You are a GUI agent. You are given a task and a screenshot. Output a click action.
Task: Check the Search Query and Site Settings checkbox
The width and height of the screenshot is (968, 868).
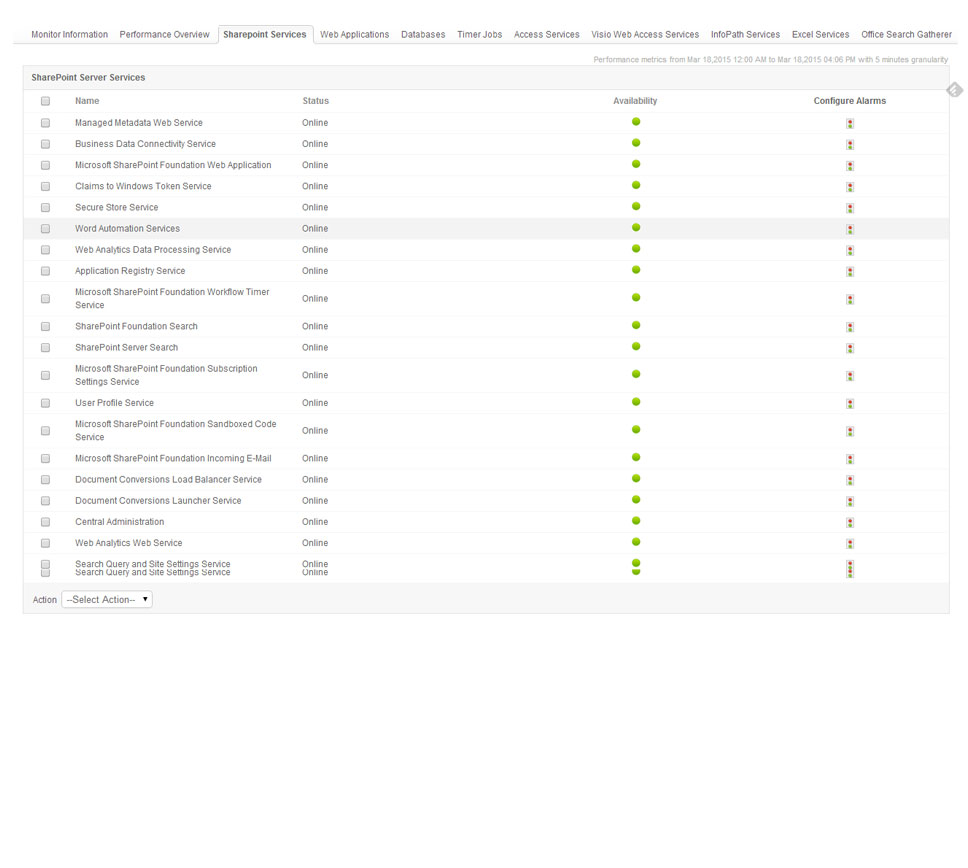click(x=45, y=567)
